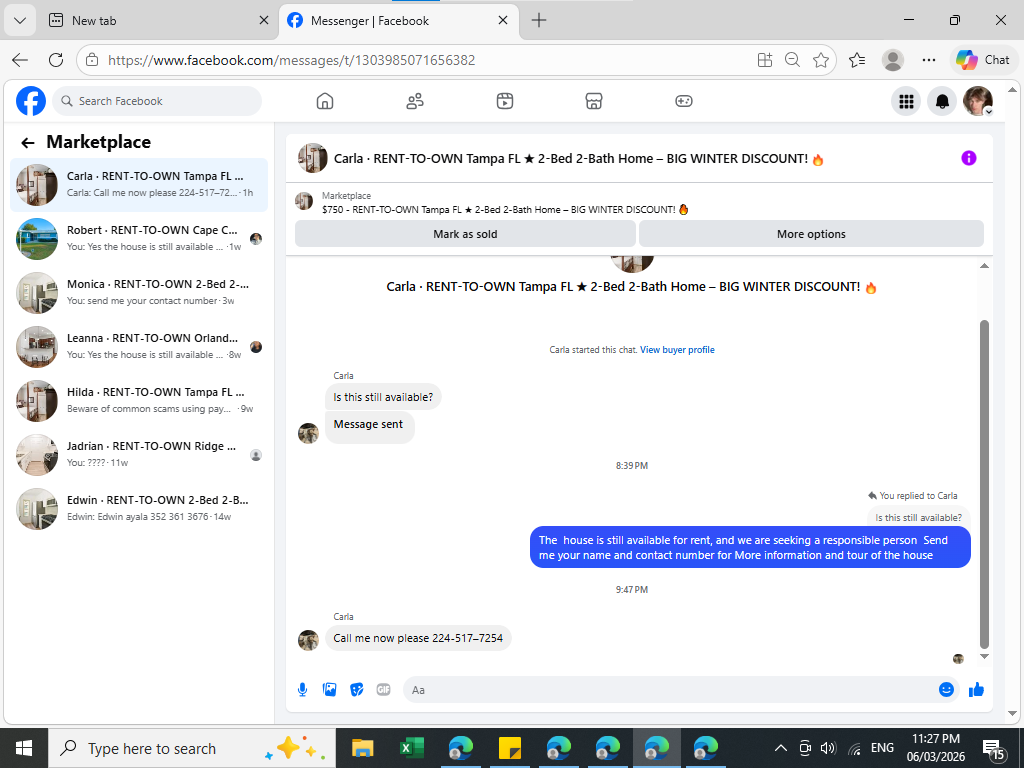The height and width of the screenshot is (768, 1024).
Task: Click the blue 'The house is still available' reply
Action: click(750, 547)
